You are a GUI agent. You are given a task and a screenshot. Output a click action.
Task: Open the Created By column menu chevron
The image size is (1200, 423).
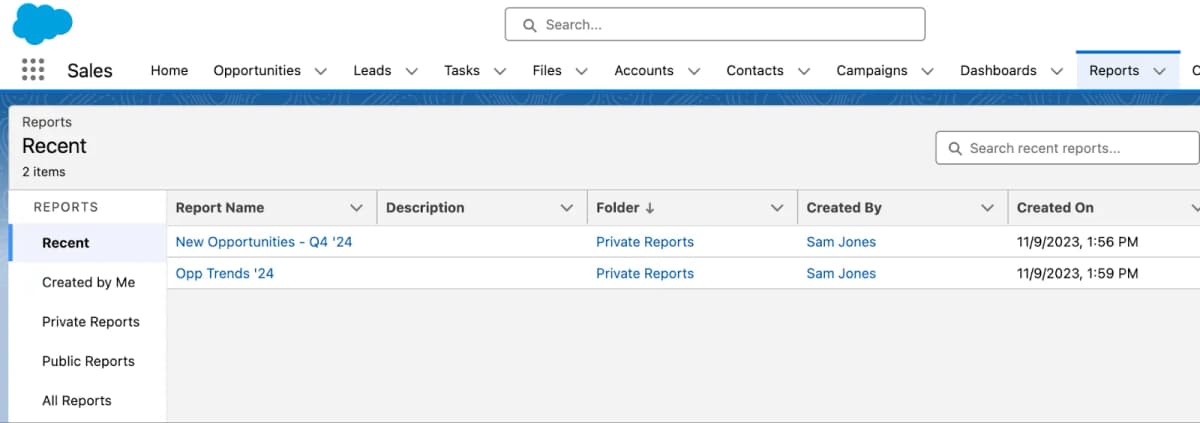[x=988, y=208]
